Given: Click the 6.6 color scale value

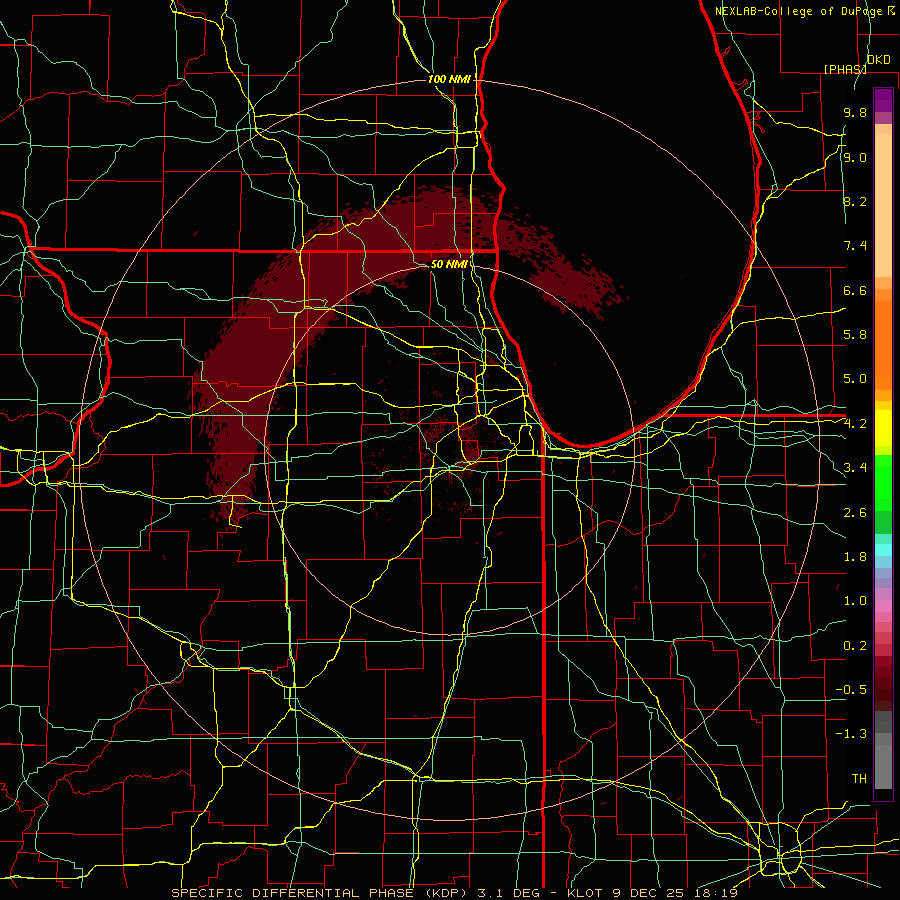Looking at the screenshot, I should 855,290.
